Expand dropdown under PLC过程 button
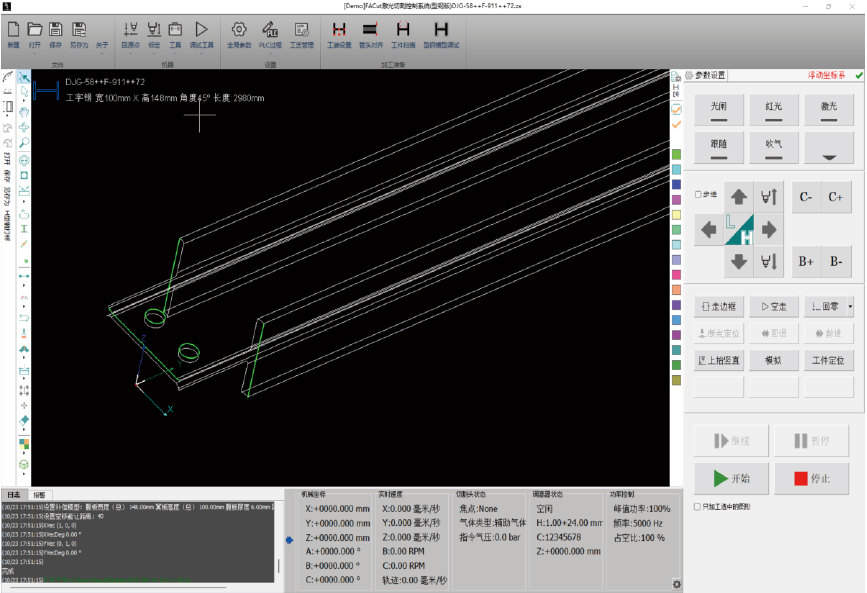 (270, 54)
